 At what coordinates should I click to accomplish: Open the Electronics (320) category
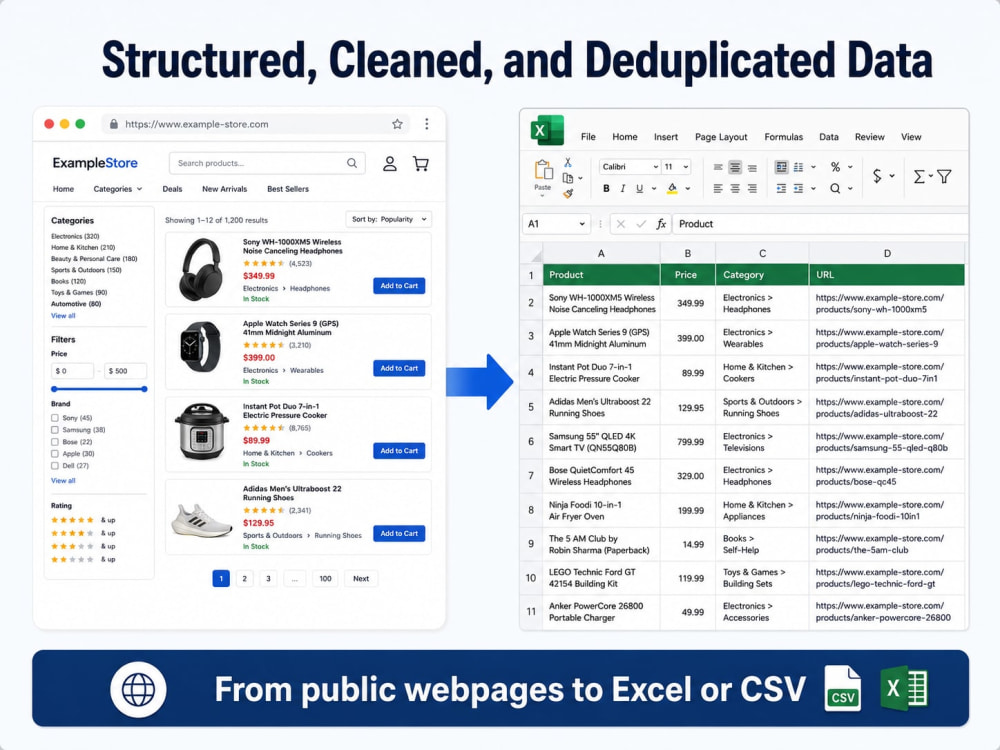point(75,236)
